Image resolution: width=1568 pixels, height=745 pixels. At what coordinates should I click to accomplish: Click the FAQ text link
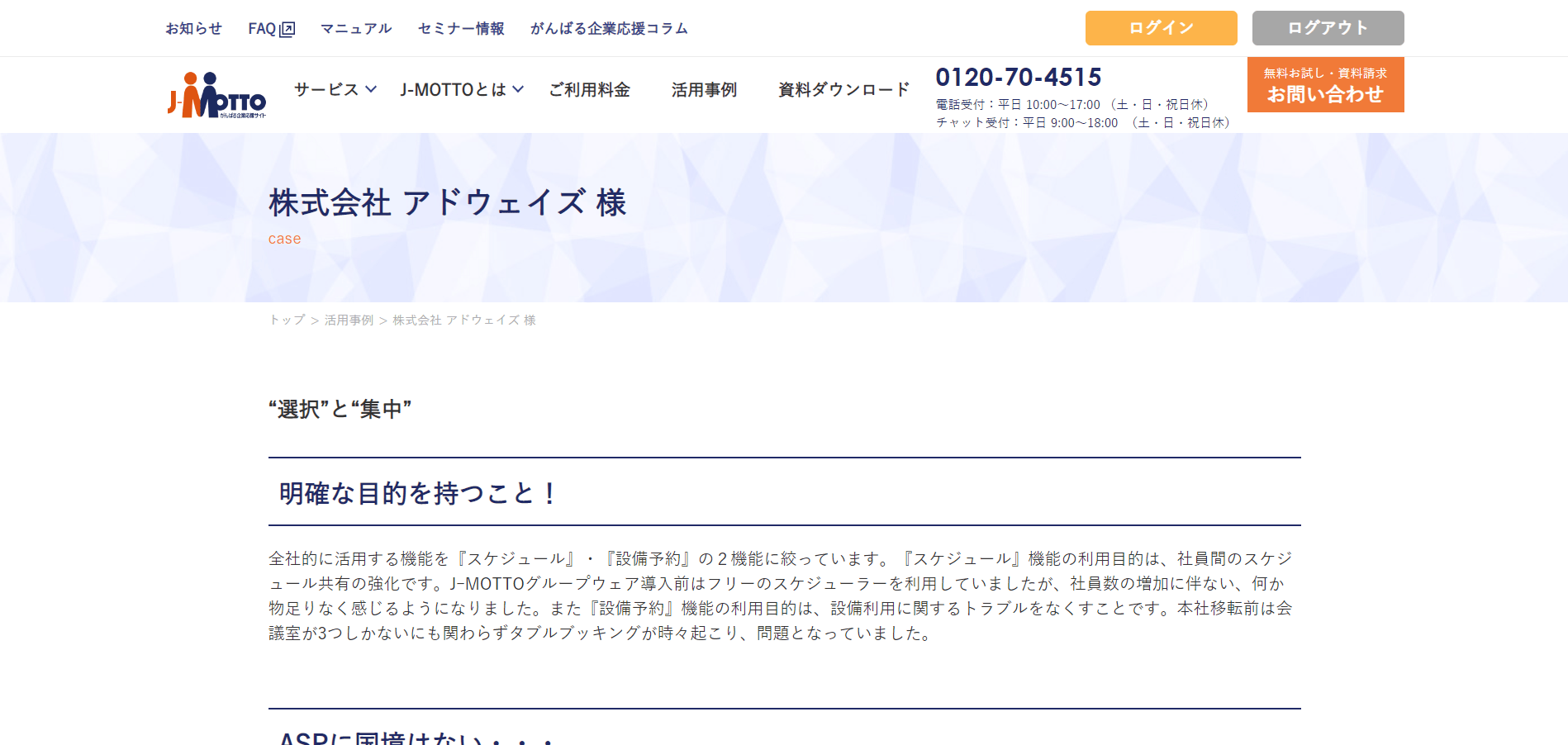tap(262, 29)
